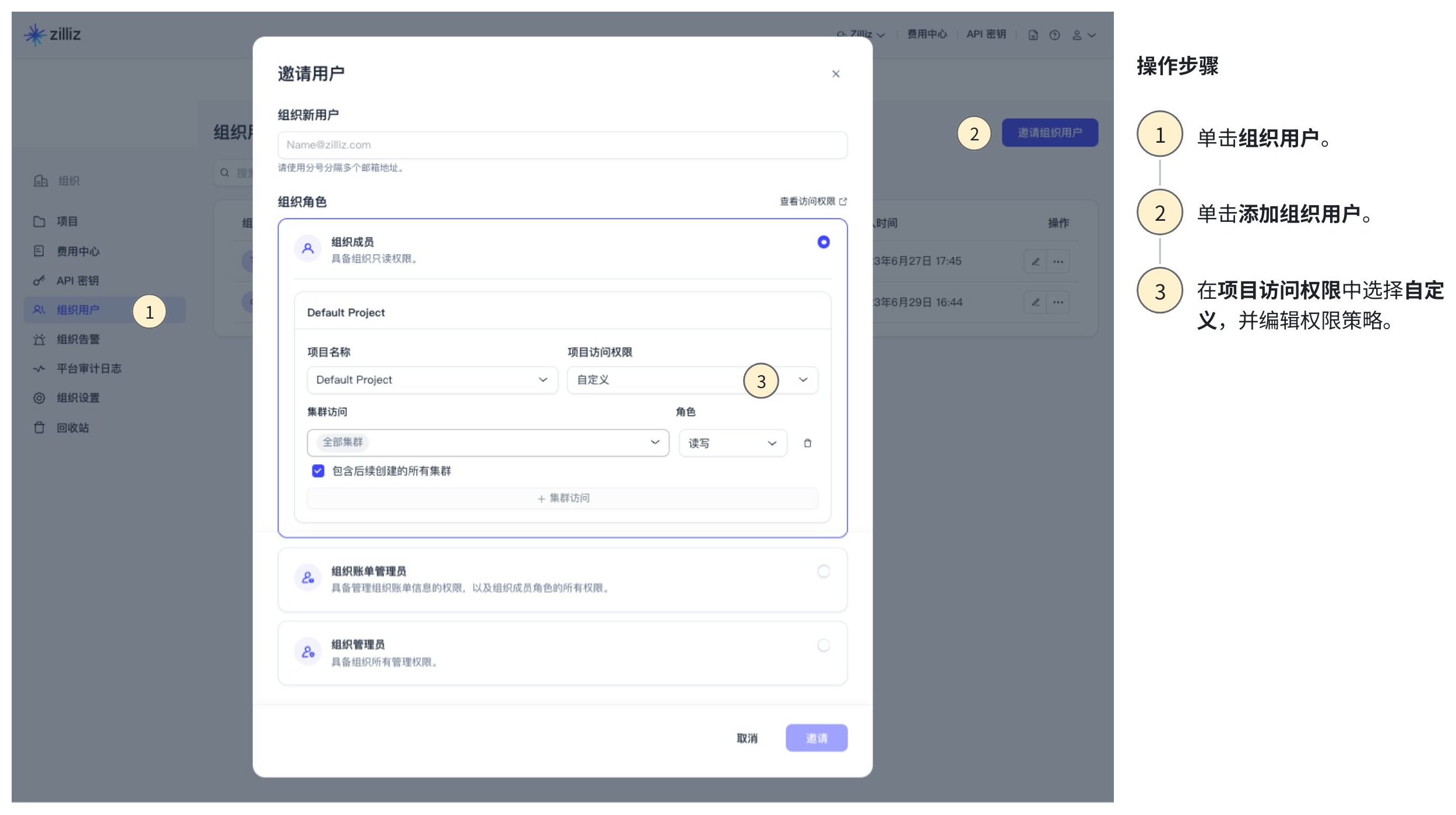Go to 回收站 in the sidebar
The height and width of the screenshot is (815, 1456).
(72, 428)
